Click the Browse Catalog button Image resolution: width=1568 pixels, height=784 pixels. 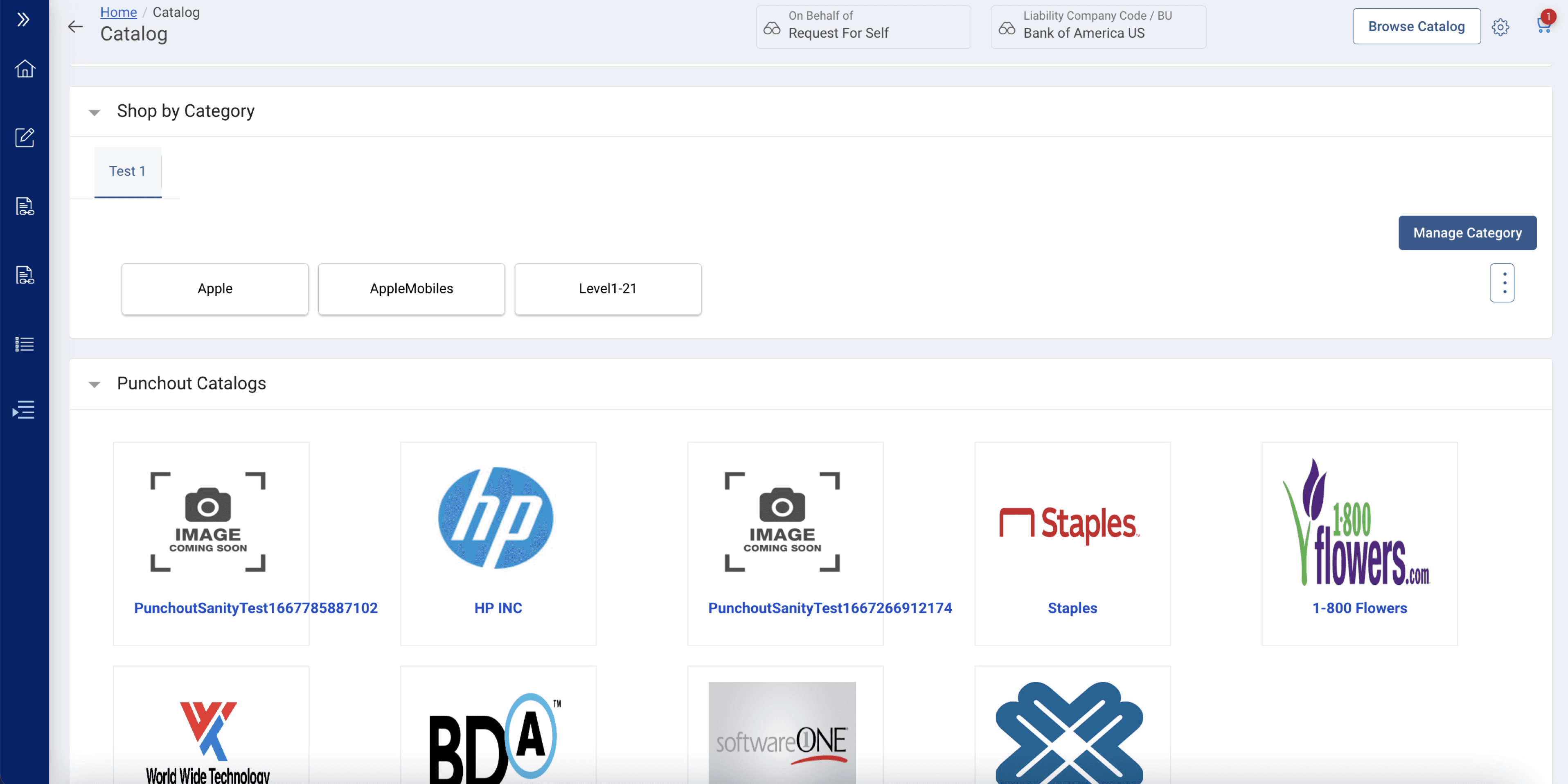tap(1416, 26)
